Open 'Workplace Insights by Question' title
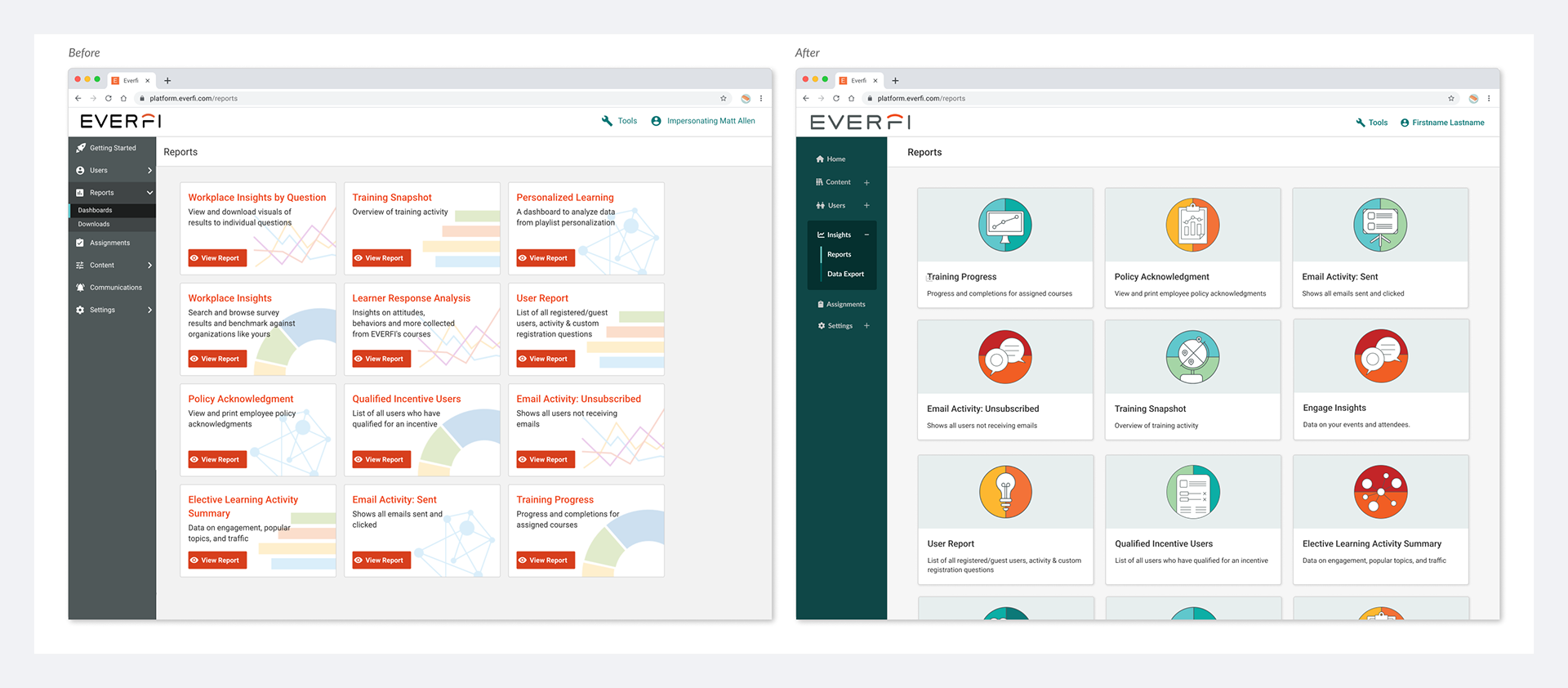The width and height of the screenshot is (1568, 688). (x=257, y=198)
